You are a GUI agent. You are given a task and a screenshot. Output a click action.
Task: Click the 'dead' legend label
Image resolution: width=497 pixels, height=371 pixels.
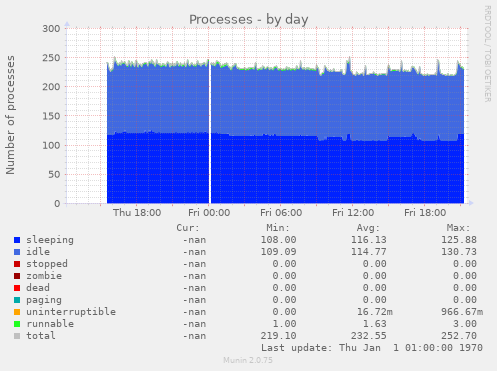coord(38,288)
